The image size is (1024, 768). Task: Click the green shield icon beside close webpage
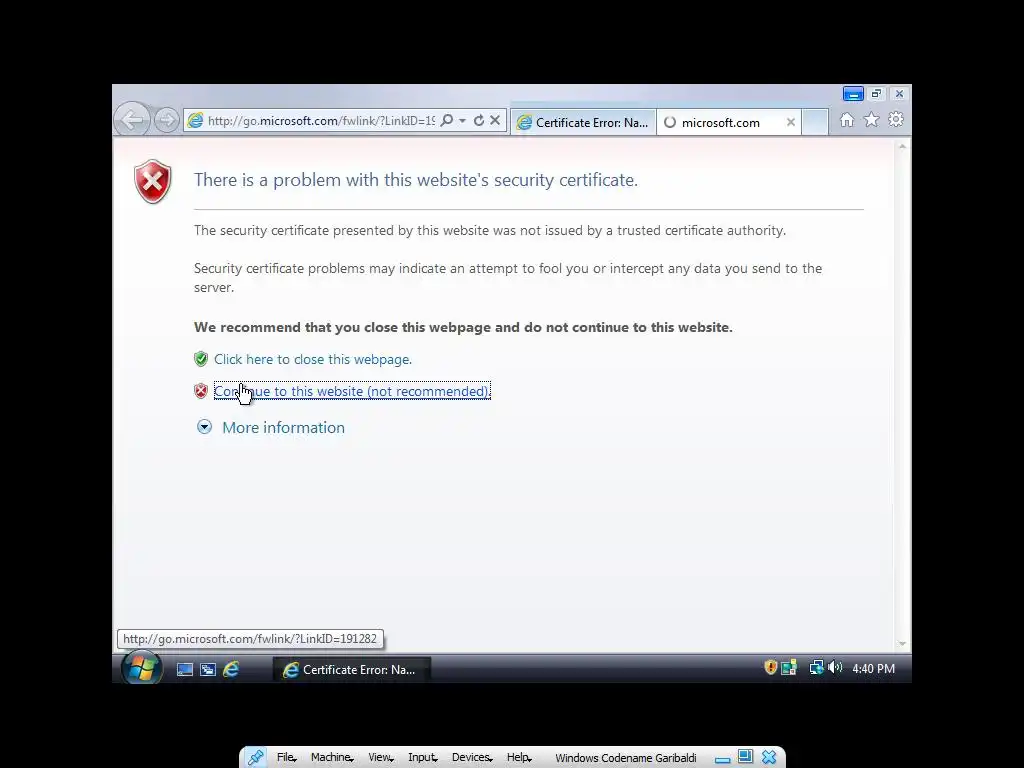(201, 359)
